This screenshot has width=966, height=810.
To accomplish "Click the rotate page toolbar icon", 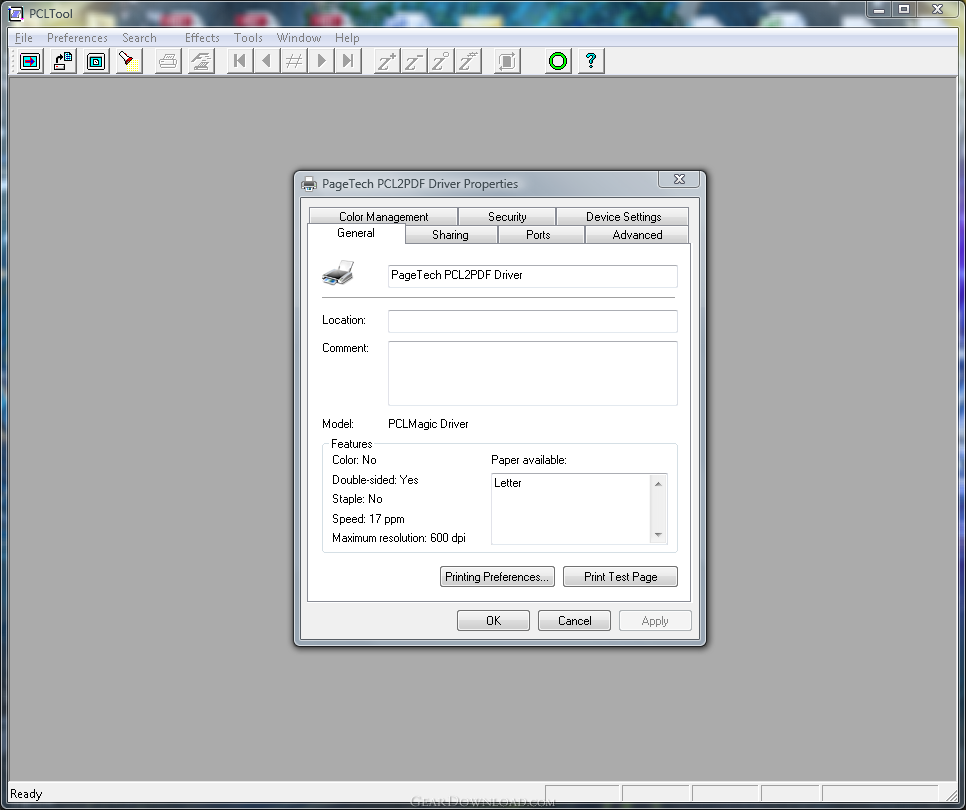I will 507,61.
